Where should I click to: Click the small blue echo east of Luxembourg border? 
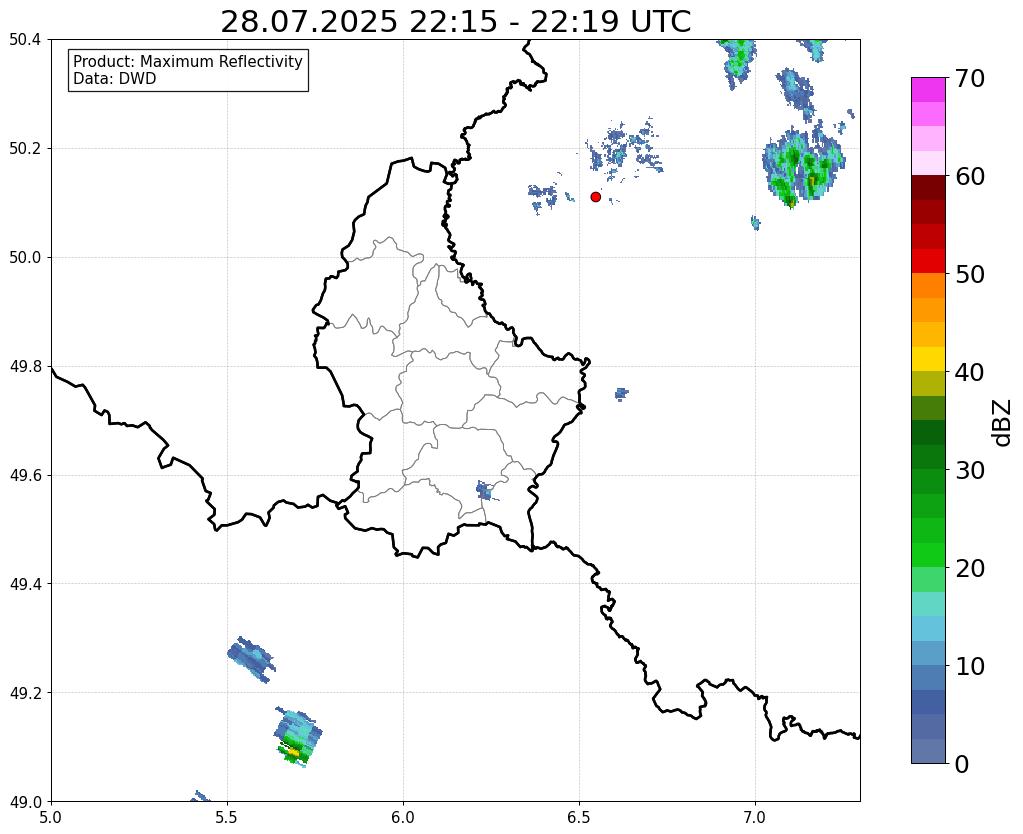tap(621, 394)
